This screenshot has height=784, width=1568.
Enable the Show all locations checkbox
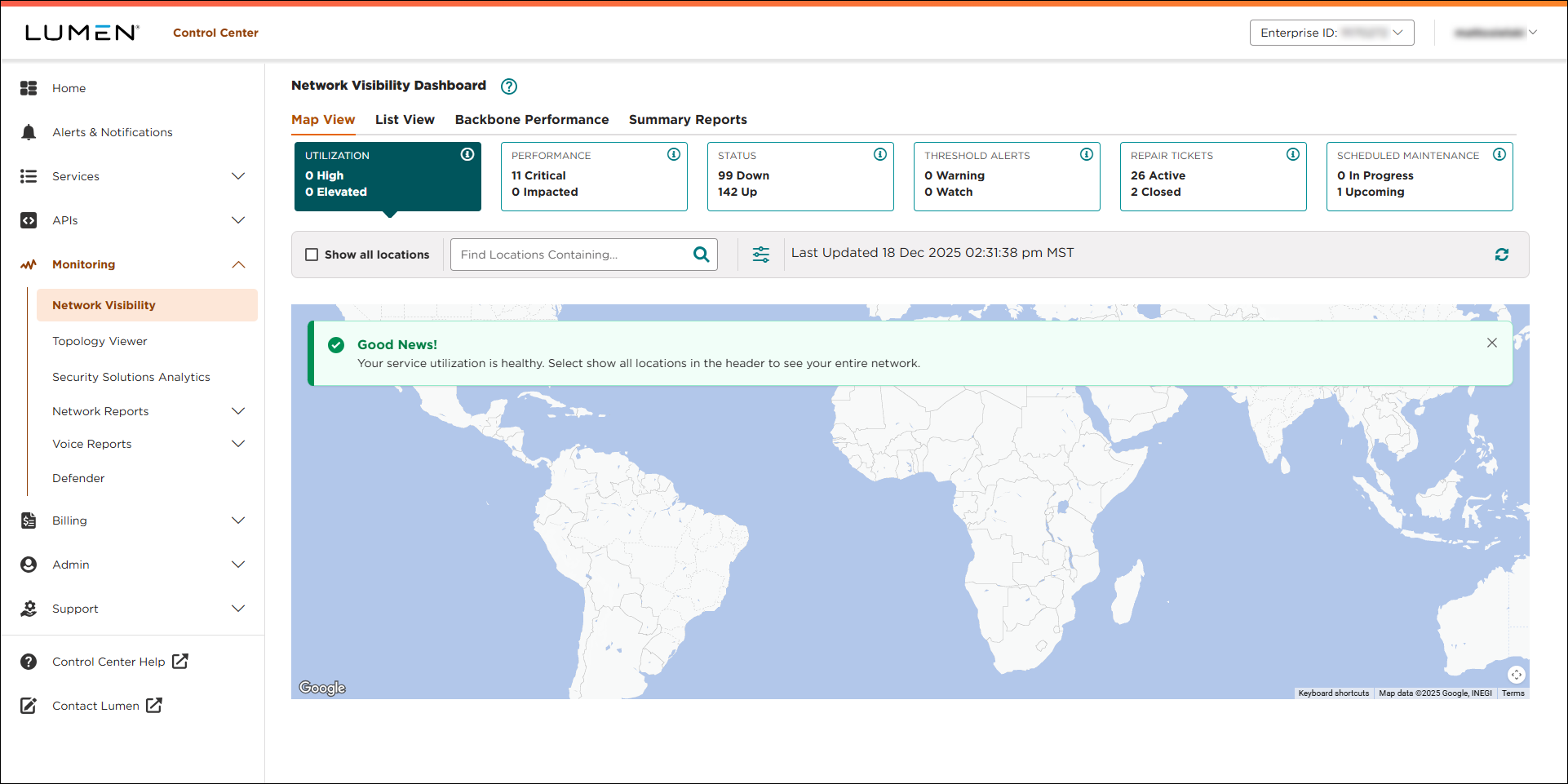pos(311,254)
